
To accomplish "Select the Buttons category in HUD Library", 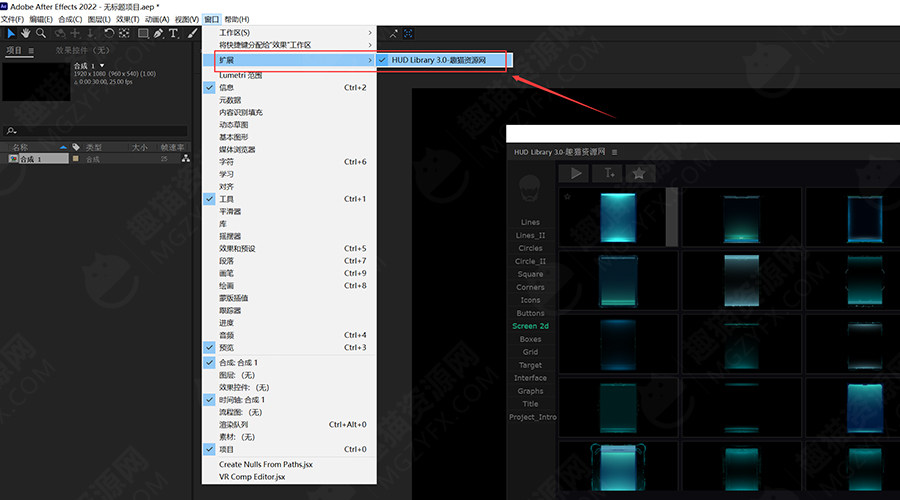I will (530, 313).
